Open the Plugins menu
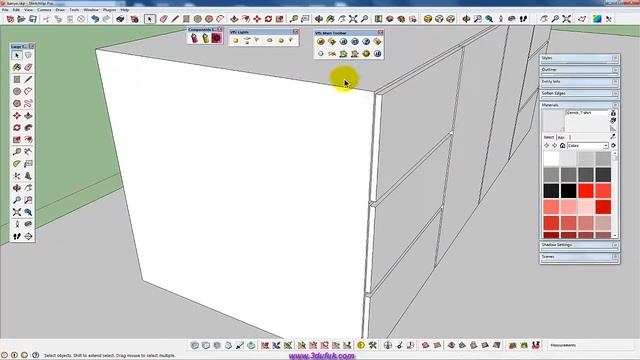The height and width of the screenshot is (360, 640). coord(109,9)
